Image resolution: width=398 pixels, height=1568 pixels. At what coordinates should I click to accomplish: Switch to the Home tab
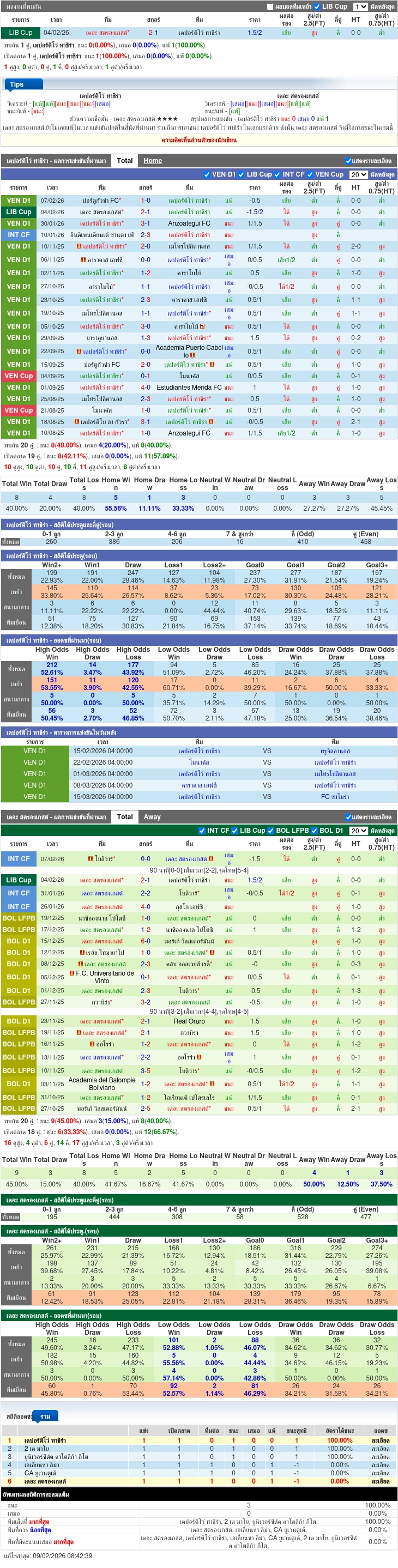(153, 161)
